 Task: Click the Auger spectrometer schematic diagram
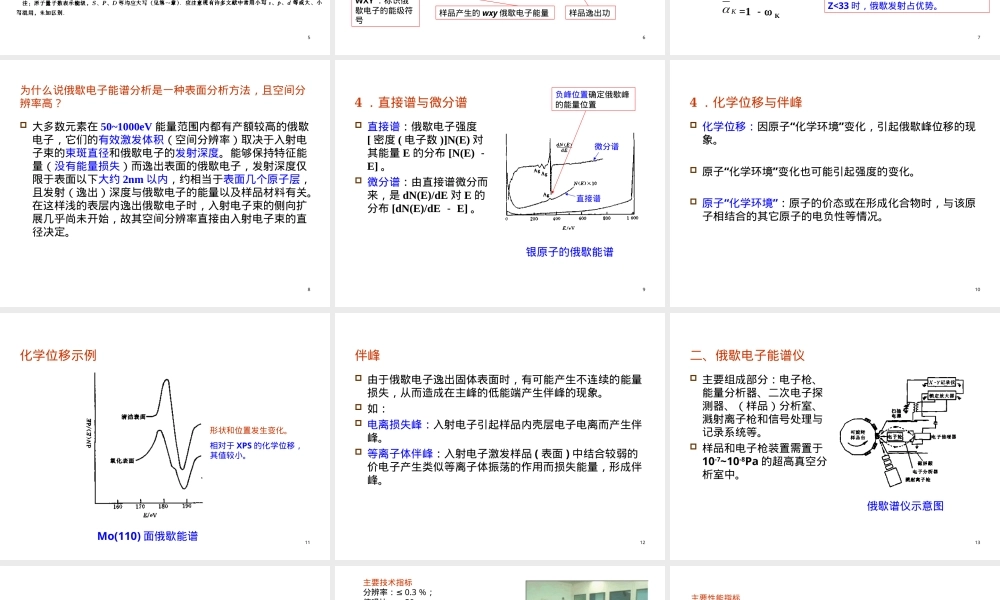[902, 430]
